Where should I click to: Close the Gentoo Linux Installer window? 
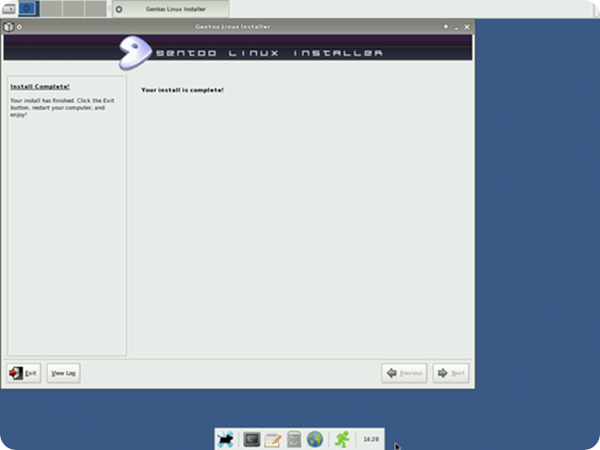pos(467,27)
